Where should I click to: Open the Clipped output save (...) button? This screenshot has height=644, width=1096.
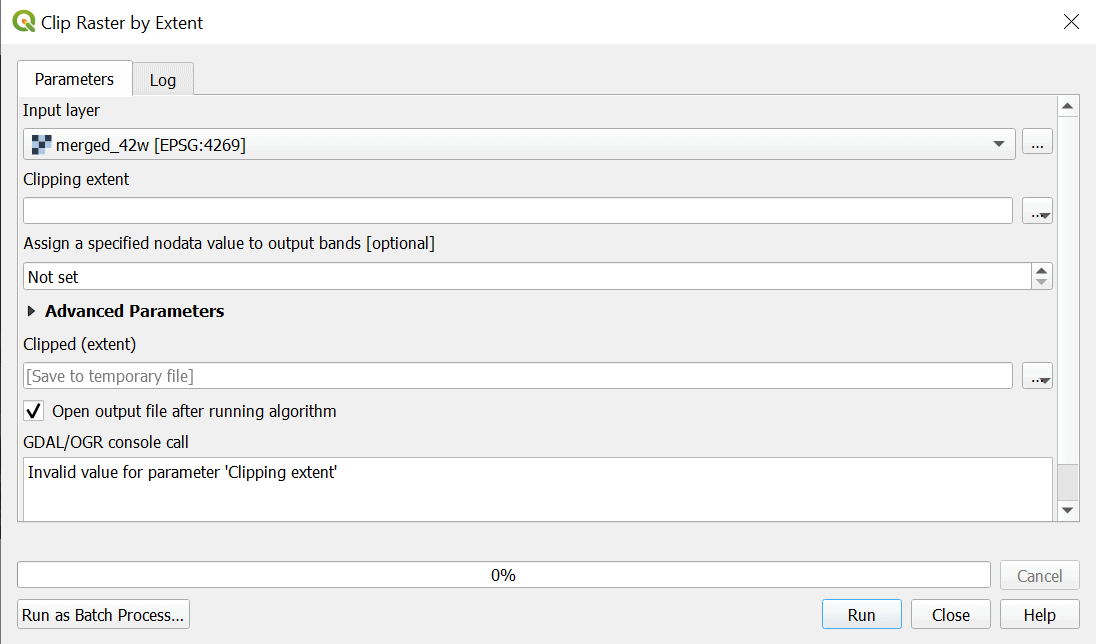tap(1037, 375)
